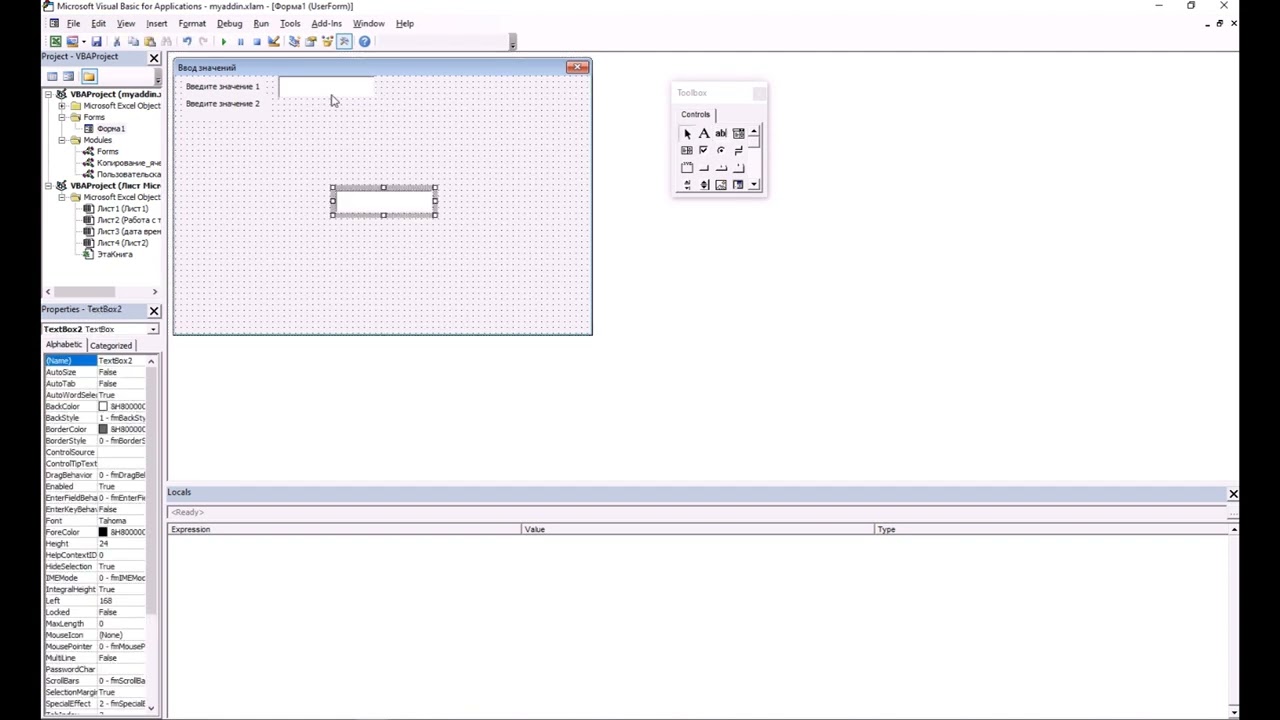Select the ListBox control in Toolbox
This screenshot has height=720, width=1280.
tap(687, 150)
